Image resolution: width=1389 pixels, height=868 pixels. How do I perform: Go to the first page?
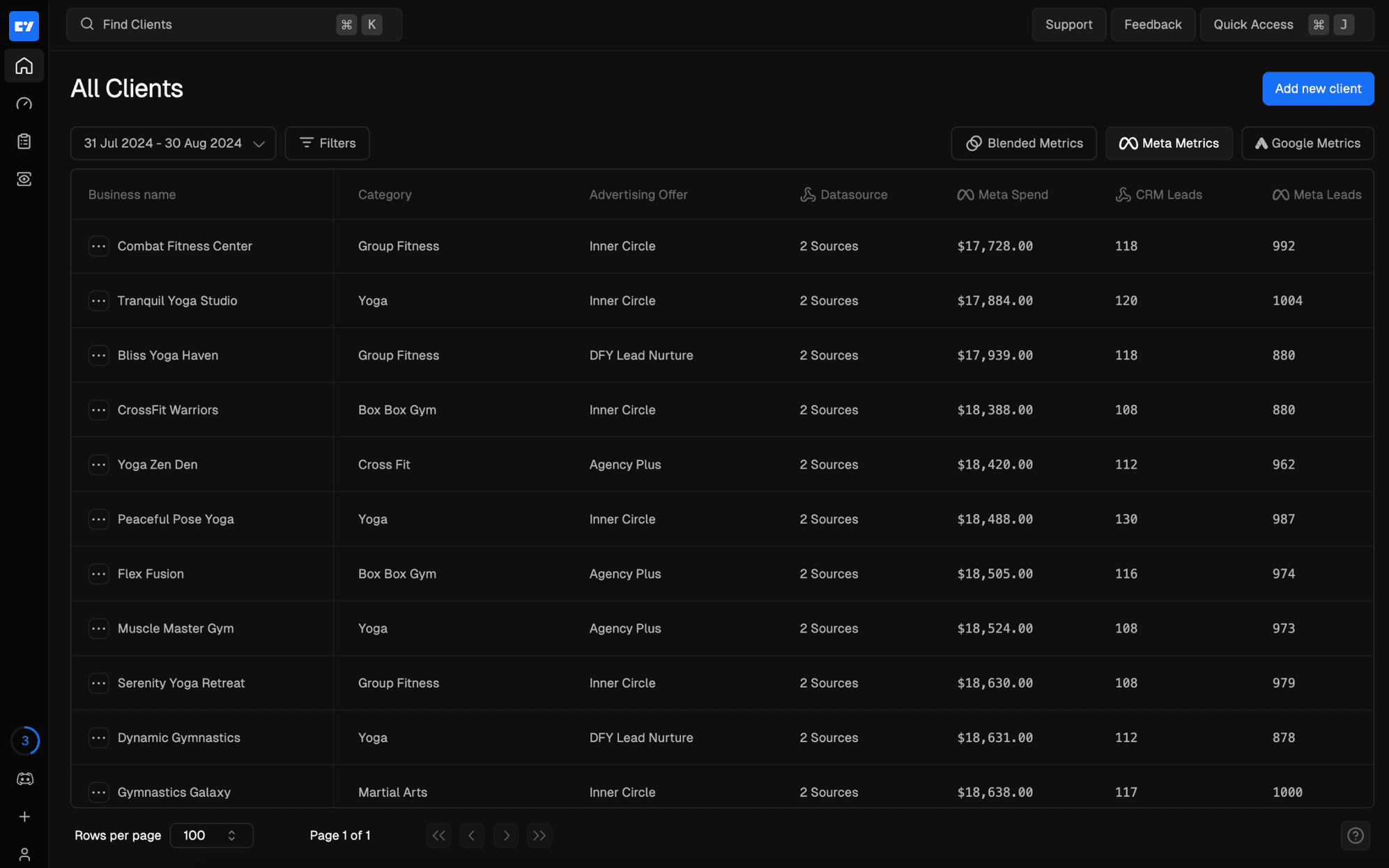438,835
